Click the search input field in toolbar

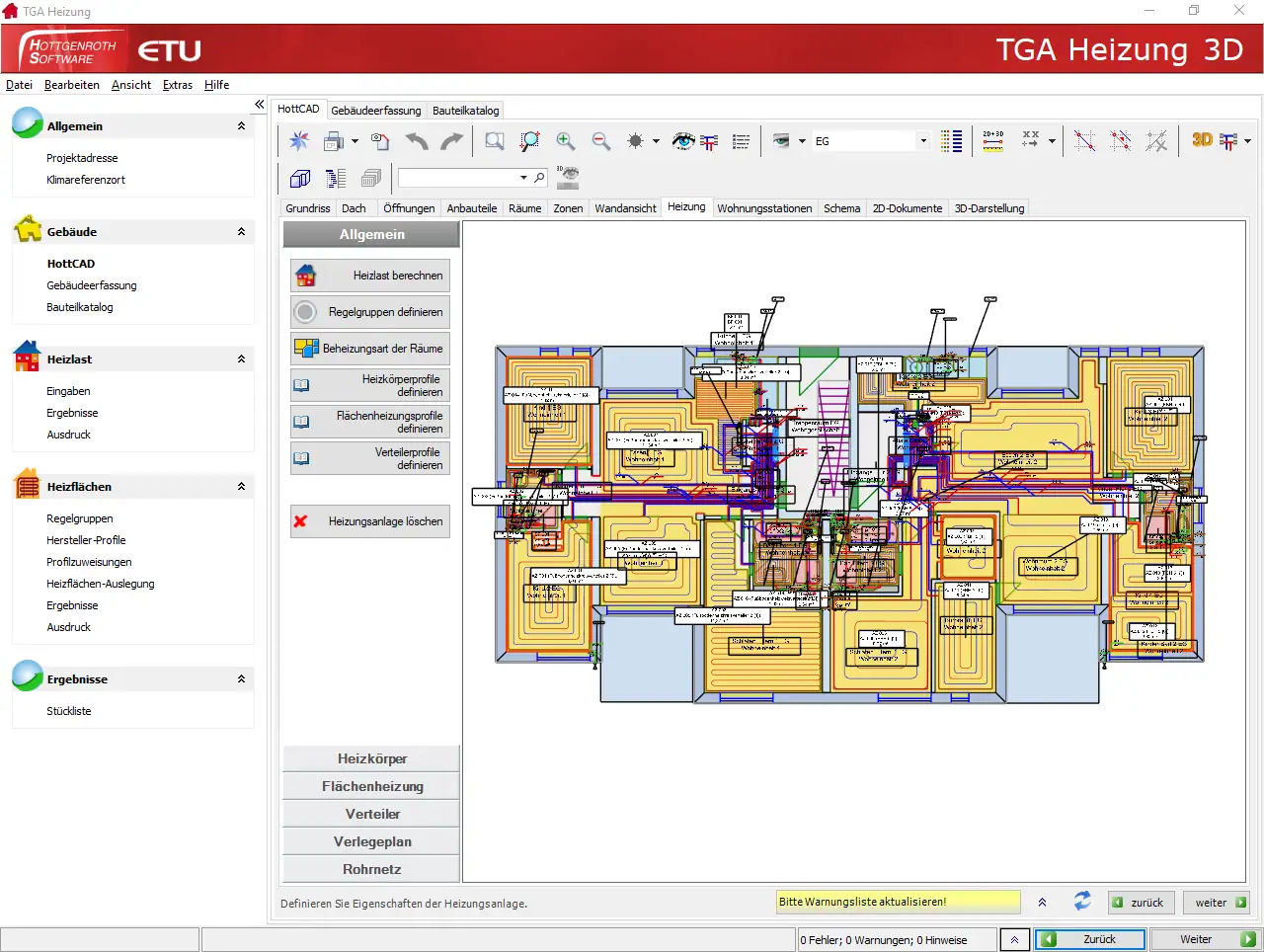pyautogui.click(x=459, y=178)
